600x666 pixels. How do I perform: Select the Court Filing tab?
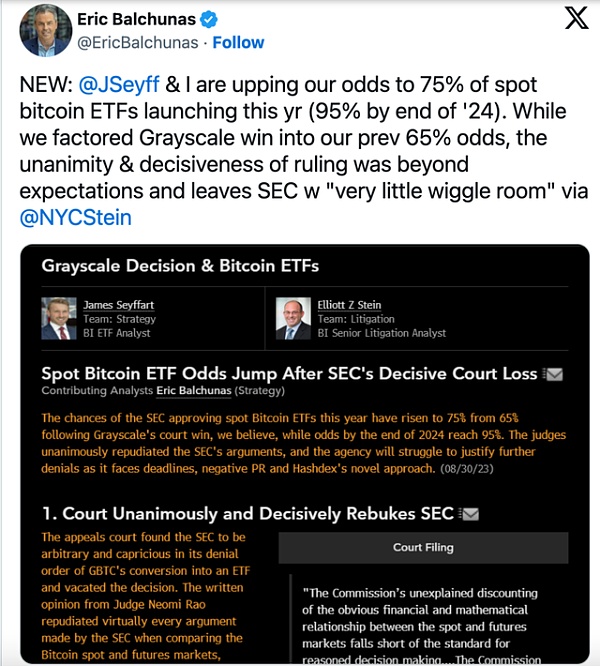422,547
